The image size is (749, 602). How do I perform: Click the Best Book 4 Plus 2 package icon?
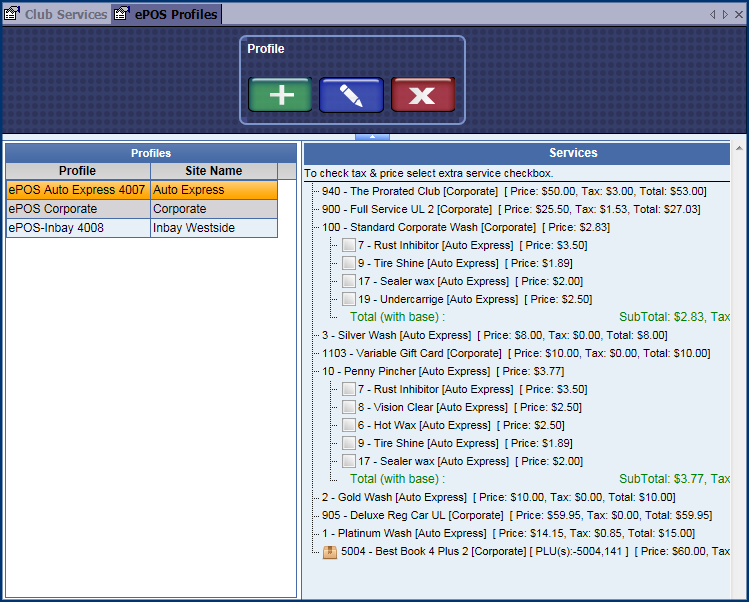[x=330, y=552]
